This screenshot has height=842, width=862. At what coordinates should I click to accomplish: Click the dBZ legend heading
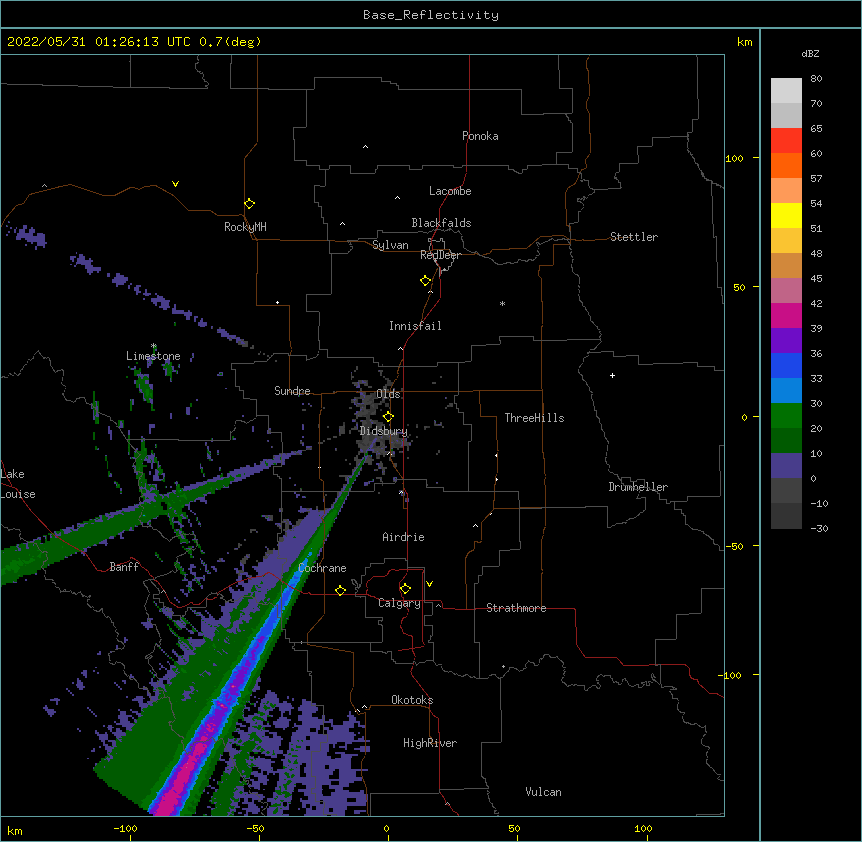coord(810,53)
